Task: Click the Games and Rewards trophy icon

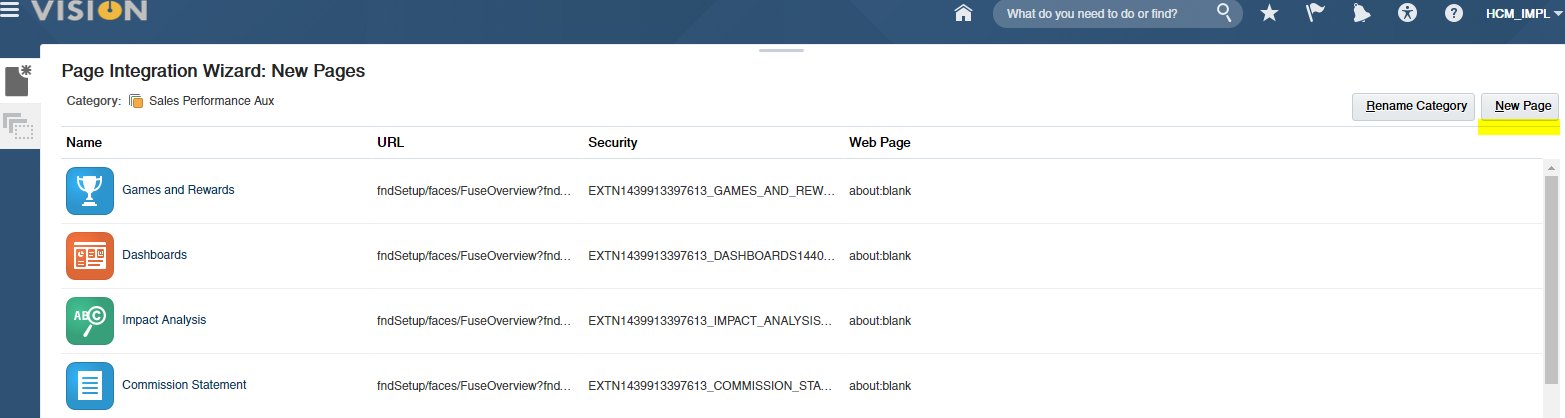Action: click(90, 190)
